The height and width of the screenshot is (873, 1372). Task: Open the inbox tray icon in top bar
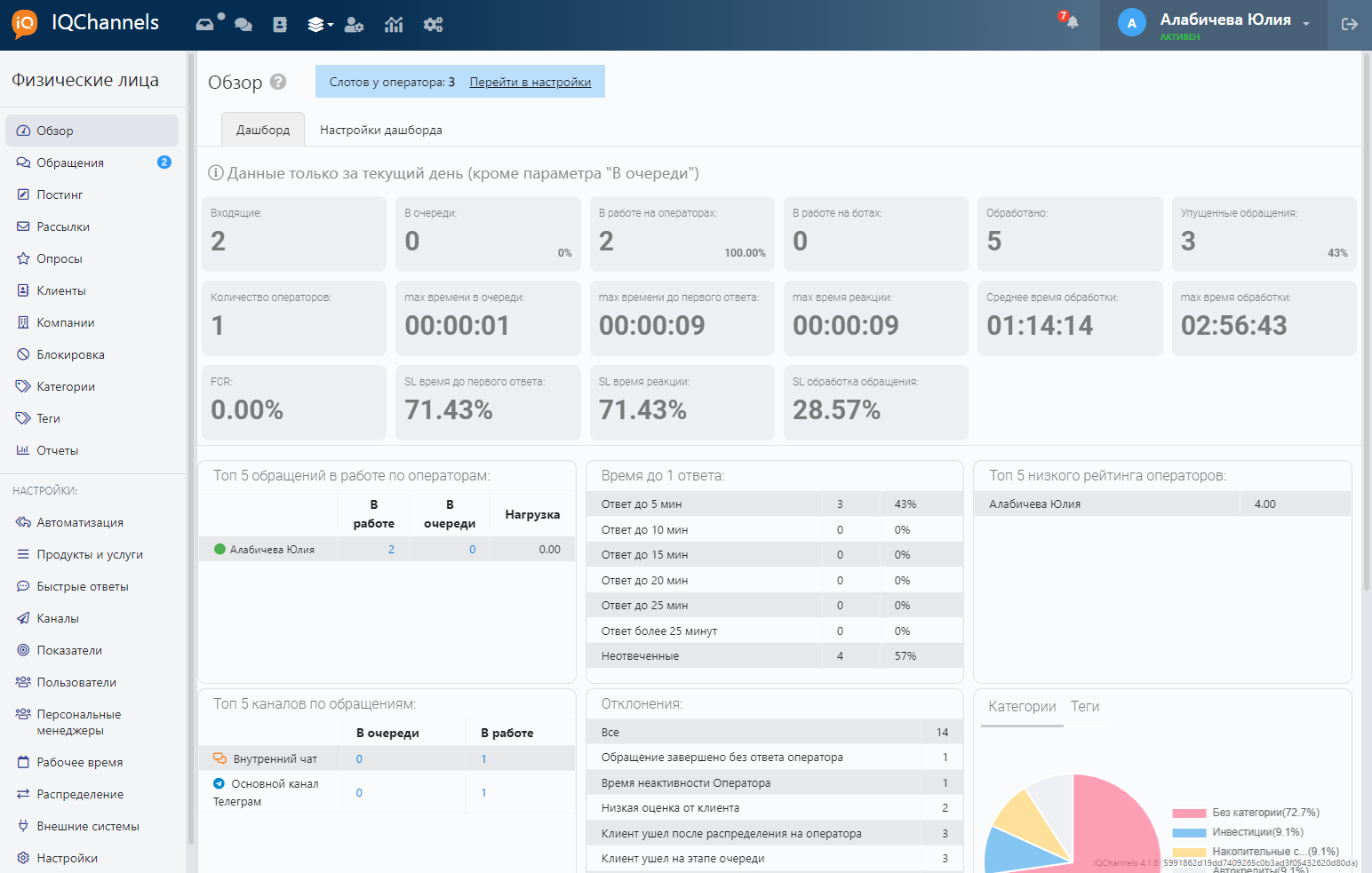[x=205, y=24]
